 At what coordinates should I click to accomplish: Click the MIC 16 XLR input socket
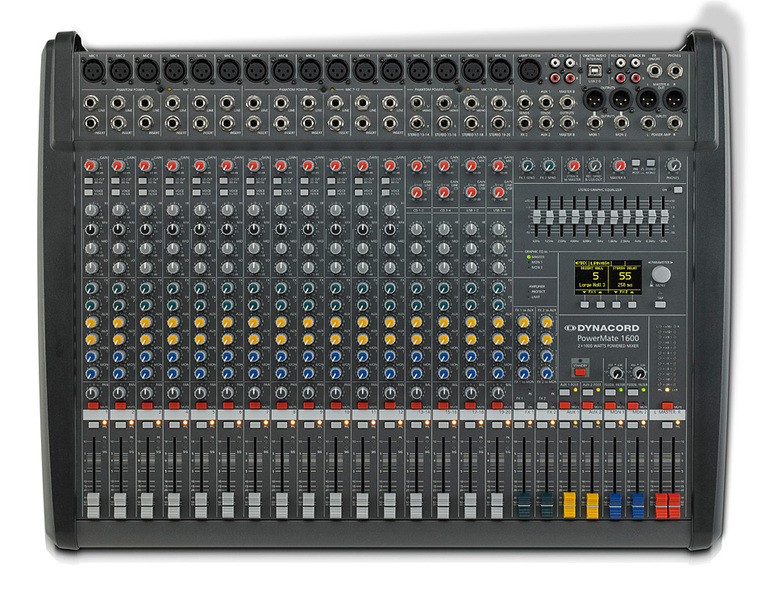[x=500, y=71]
